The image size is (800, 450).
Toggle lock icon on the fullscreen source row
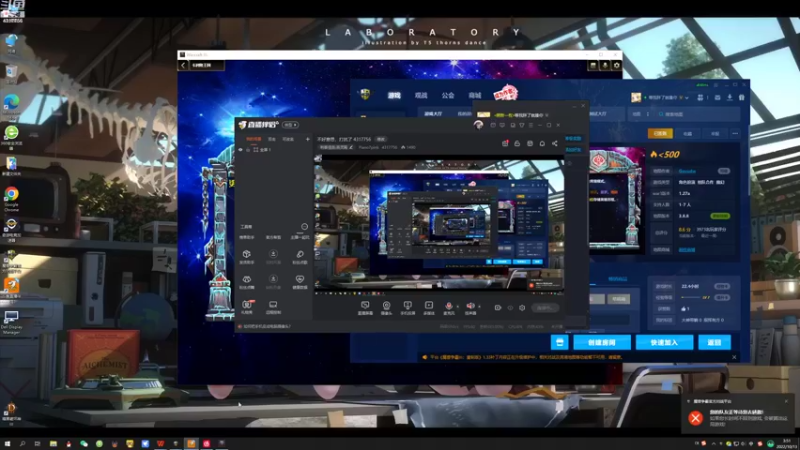coord(248,149)
